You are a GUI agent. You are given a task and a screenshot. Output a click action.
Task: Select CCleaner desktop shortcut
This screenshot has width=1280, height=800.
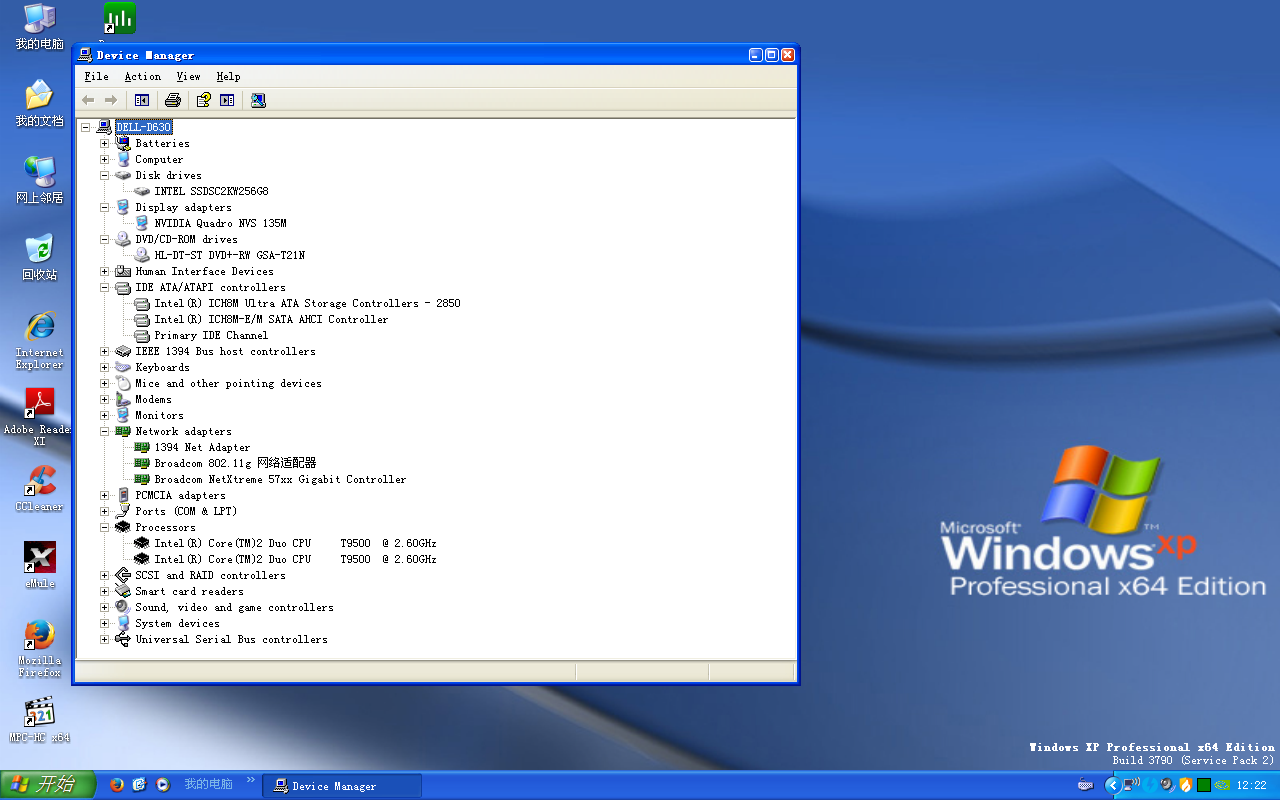(x=40, y=488)
